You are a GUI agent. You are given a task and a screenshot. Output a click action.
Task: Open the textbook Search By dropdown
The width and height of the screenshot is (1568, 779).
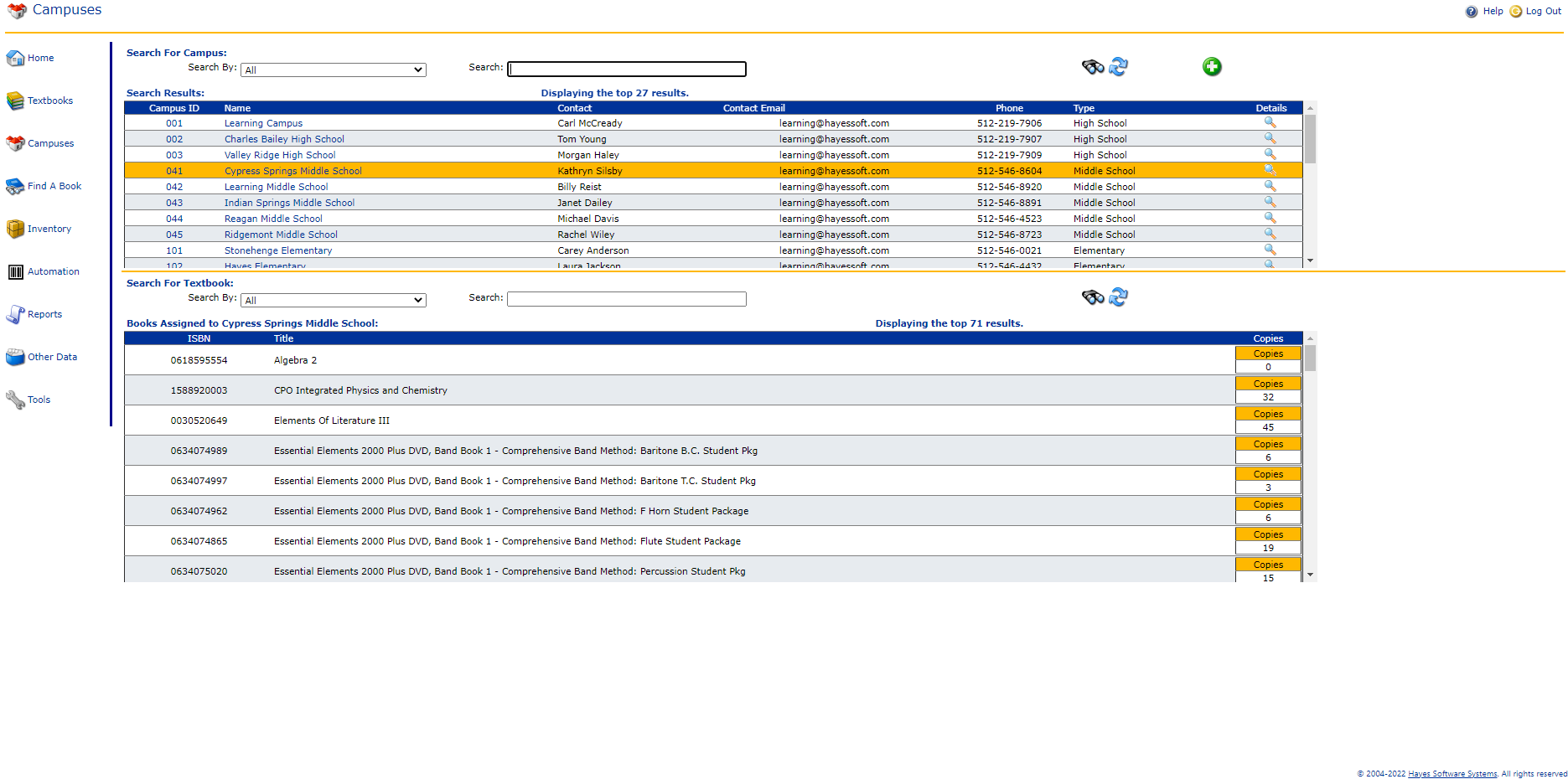point(334,300)
